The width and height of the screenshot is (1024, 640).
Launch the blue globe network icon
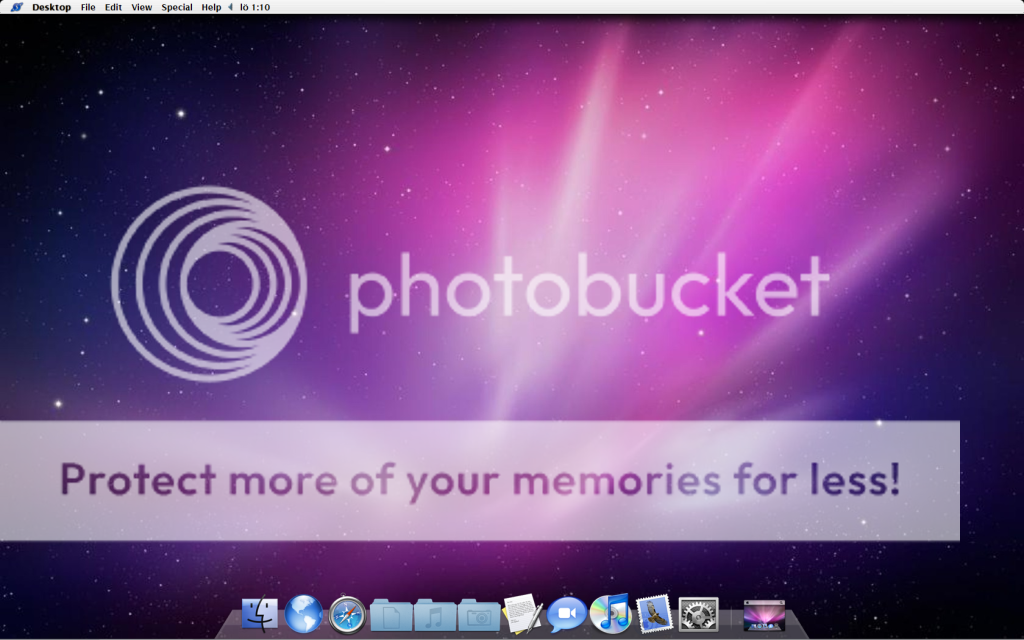pos(304,614)
